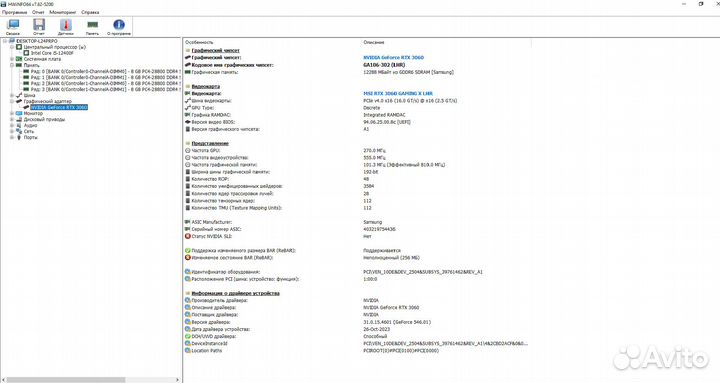Open the Отчет menu in menu bar
Image resolution: width=720 pixels, height=383 pixels.
point(38,12)
